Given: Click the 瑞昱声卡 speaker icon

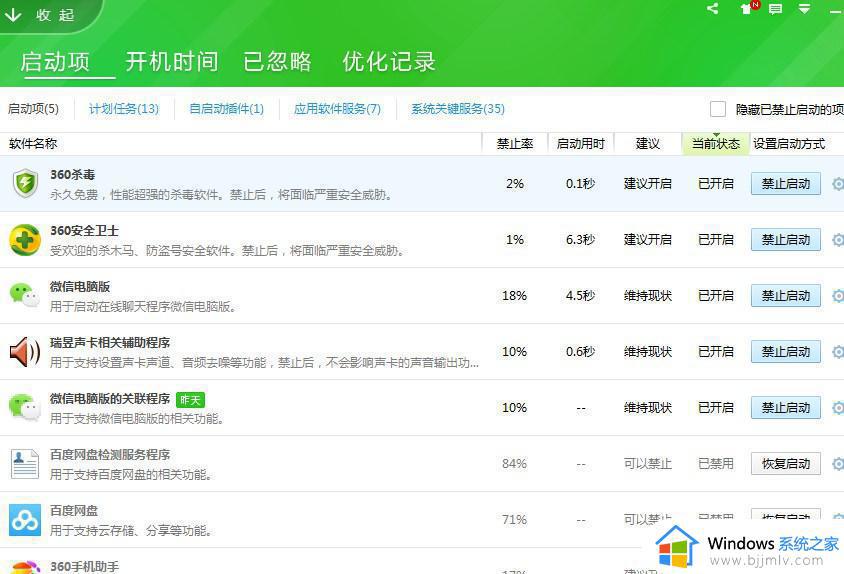Looking at the screenshot, I should tap(25, 352).
